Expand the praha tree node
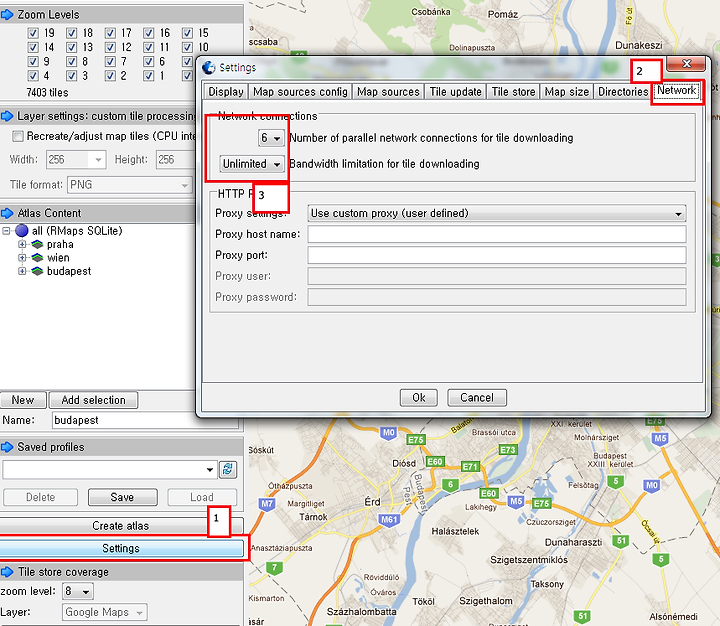Screen dimensions: 720x626 (x=22, y=244)
